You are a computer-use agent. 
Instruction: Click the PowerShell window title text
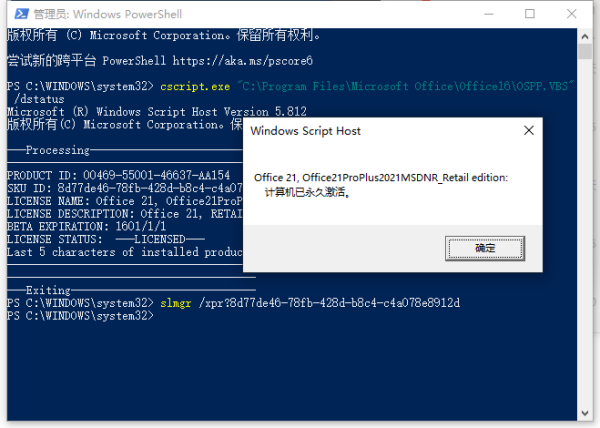point(90,14)
